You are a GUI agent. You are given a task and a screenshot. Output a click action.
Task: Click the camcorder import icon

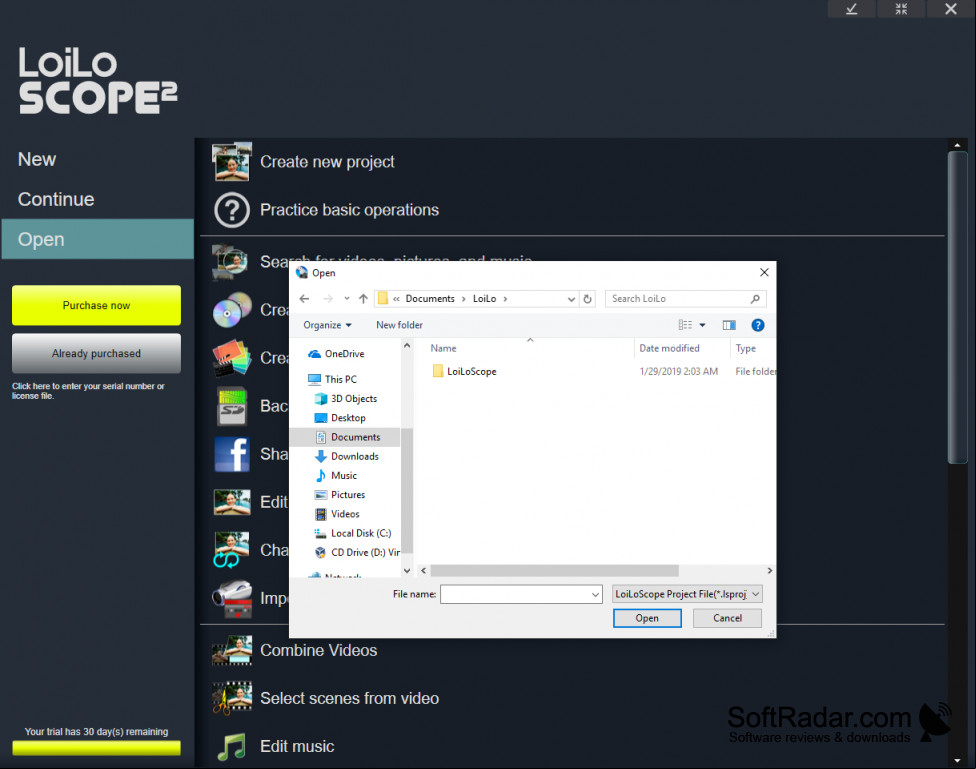(232, 598)
